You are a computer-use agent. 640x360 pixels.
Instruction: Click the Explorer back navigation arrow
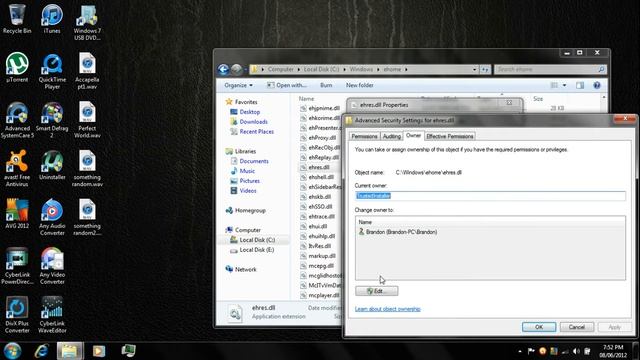[223, 69]
